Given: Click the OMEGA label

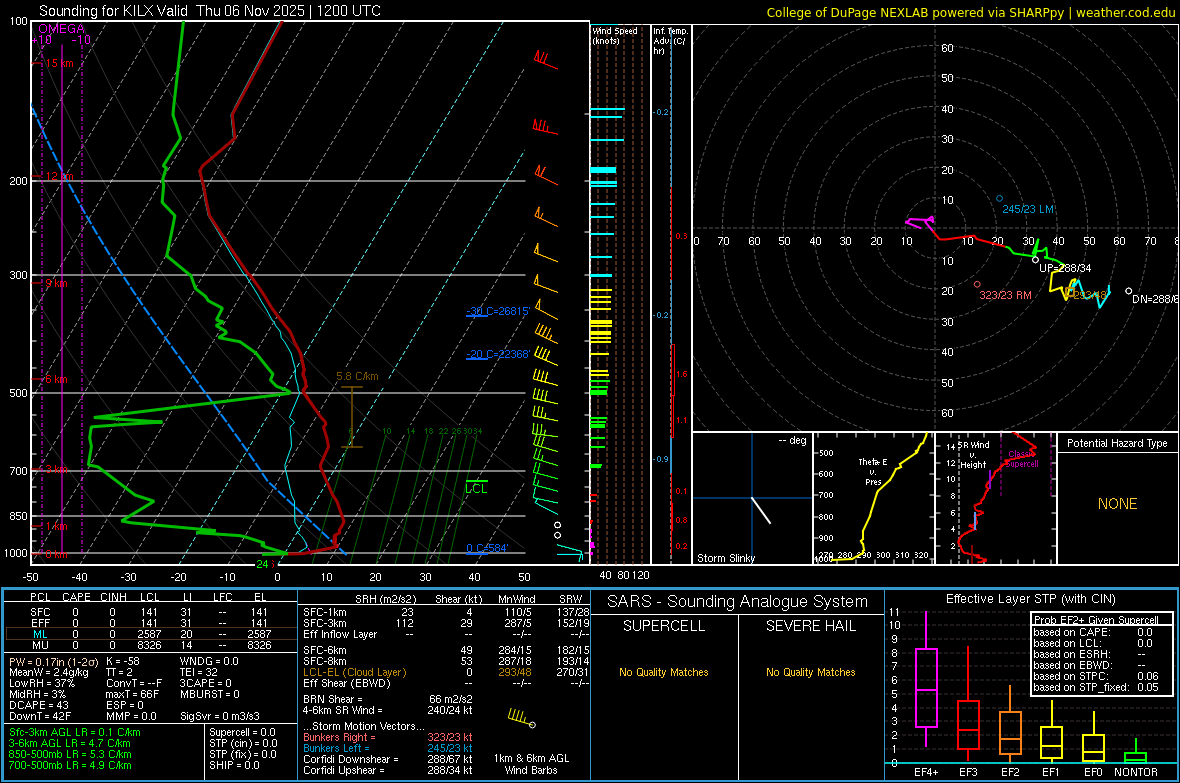Looking at the screenshot, I should point(62,29).
